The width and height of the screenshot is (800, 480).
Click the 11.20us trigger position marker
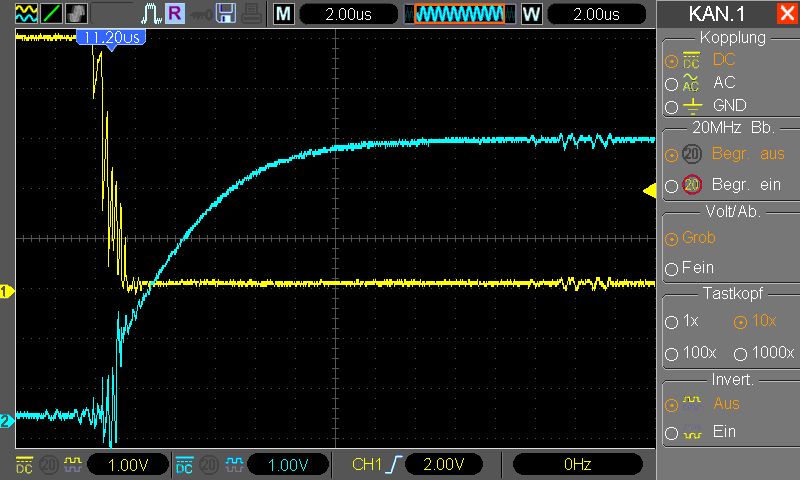coord(110,38)
